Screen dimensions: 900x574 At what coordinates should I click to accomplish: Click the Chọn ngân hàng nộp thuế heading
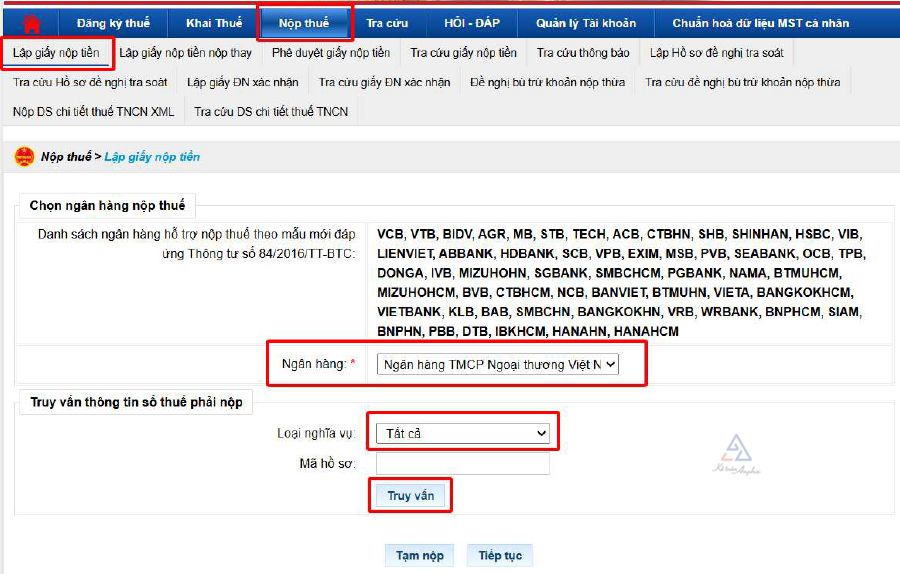[107, 205]
